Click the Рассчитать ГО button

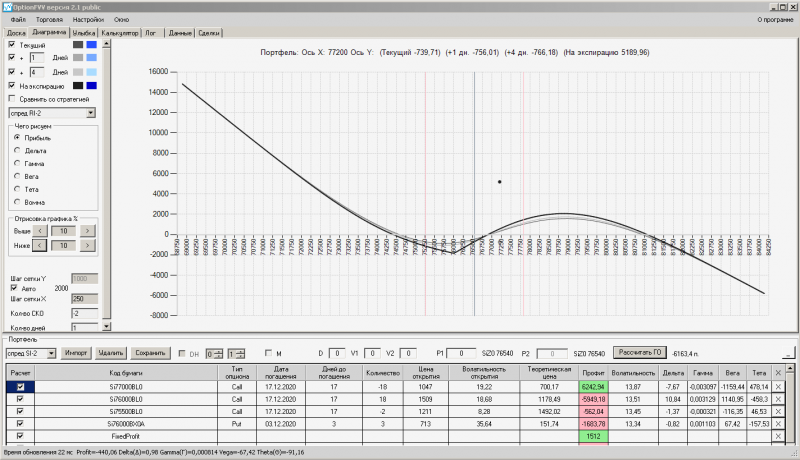(639, 352)
